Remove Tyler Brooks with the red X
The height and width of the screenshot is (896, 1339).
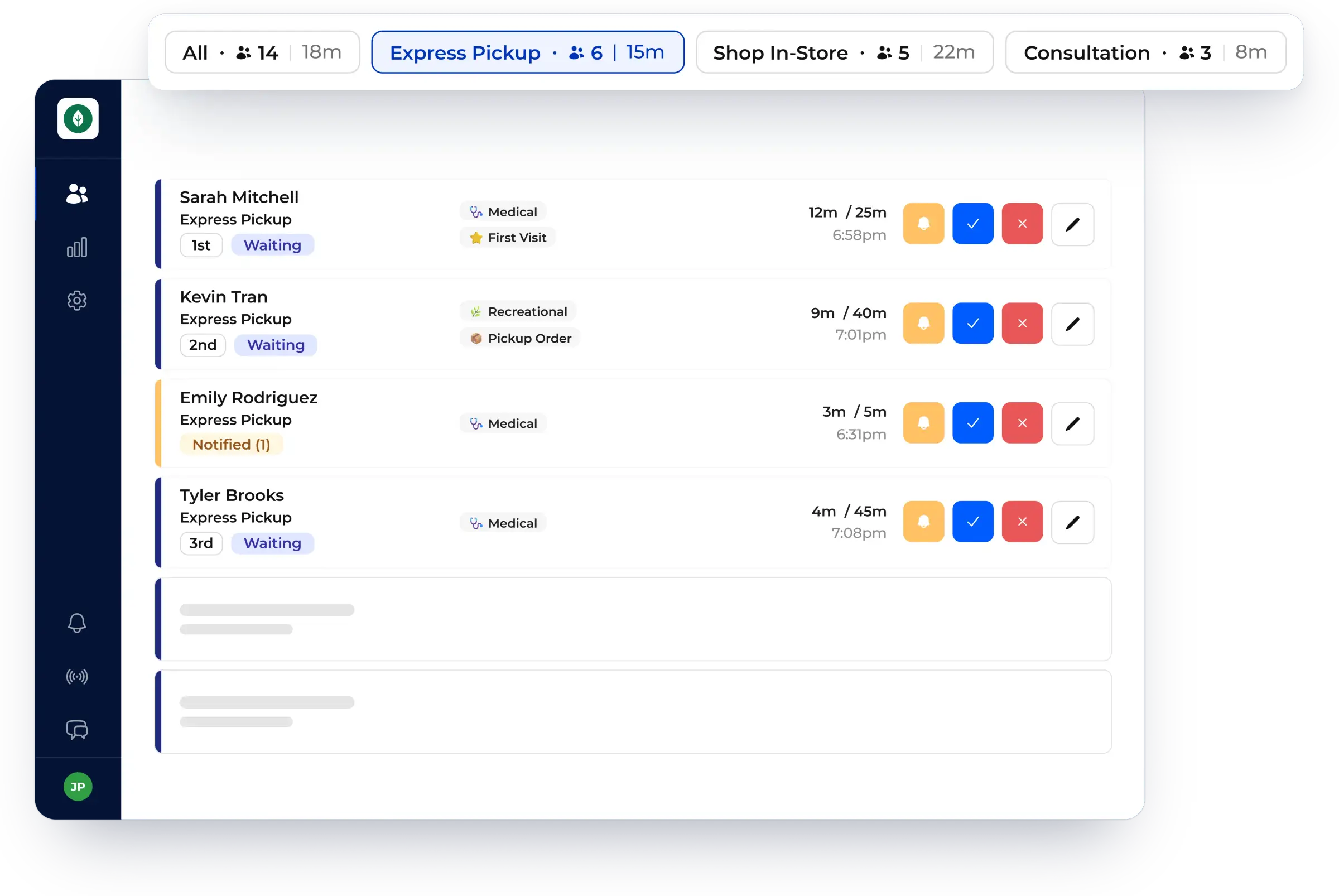1023,521
